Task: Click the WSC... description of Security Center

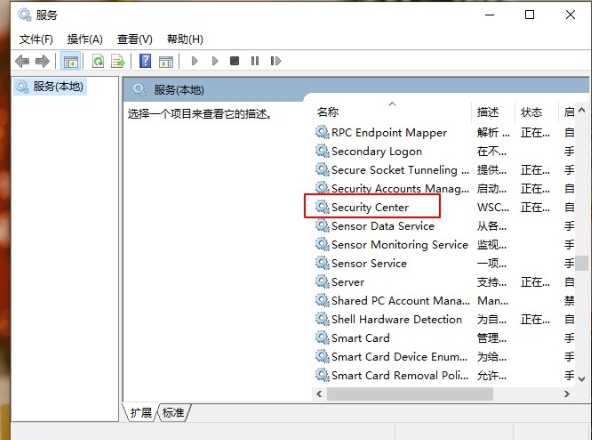Action: point(493,207)
